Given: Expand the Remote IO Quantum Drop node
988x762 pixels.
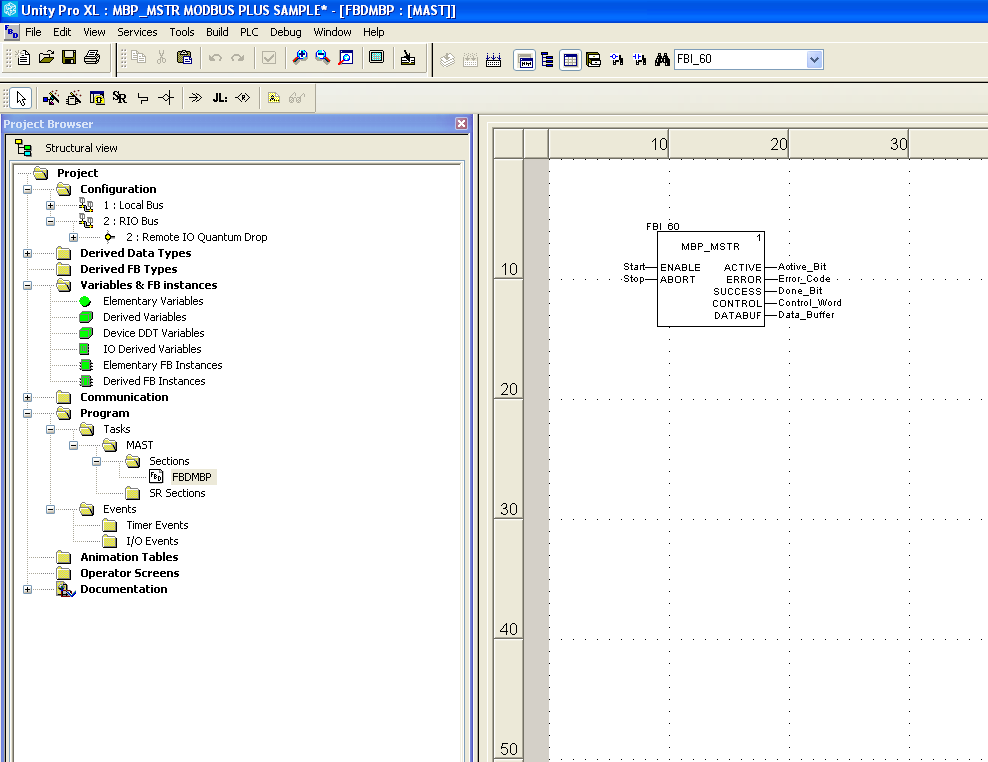Looking at the screenshot, I should pyautogui.click(x=74, y=238).
